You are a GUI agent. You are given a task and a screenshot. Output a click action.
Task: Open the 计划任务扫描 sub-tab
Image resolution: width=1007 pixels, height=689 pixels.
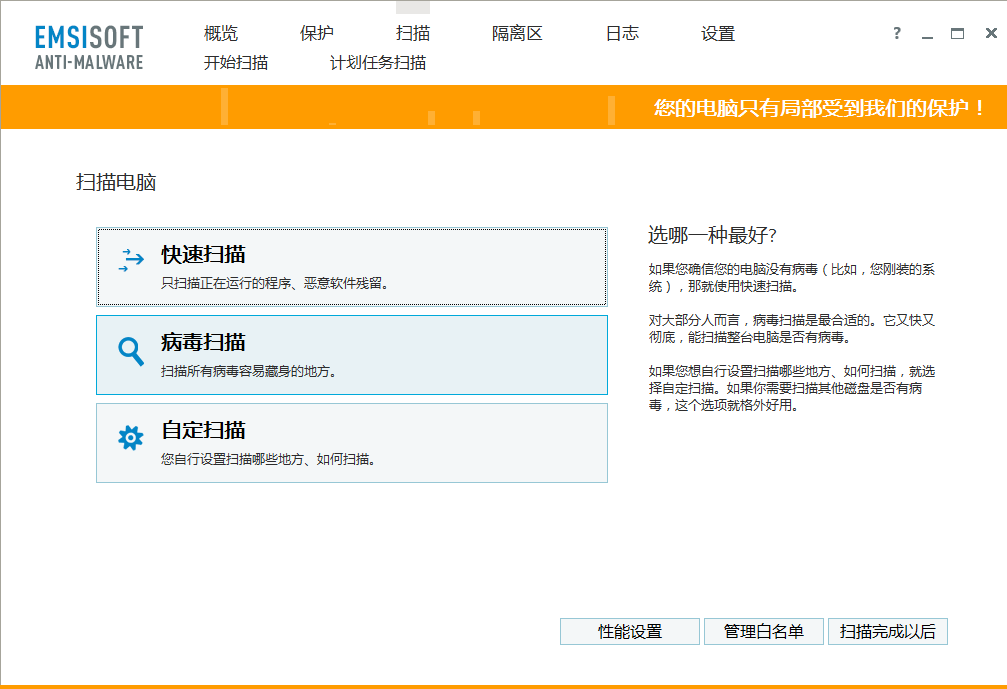(378, 63)
